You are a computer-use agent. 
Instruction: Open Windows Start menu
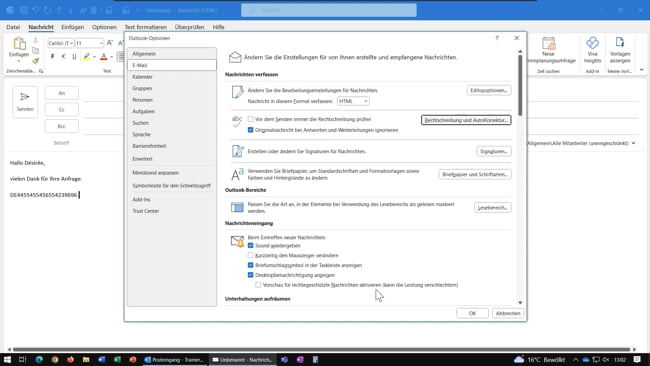point(7,359)
